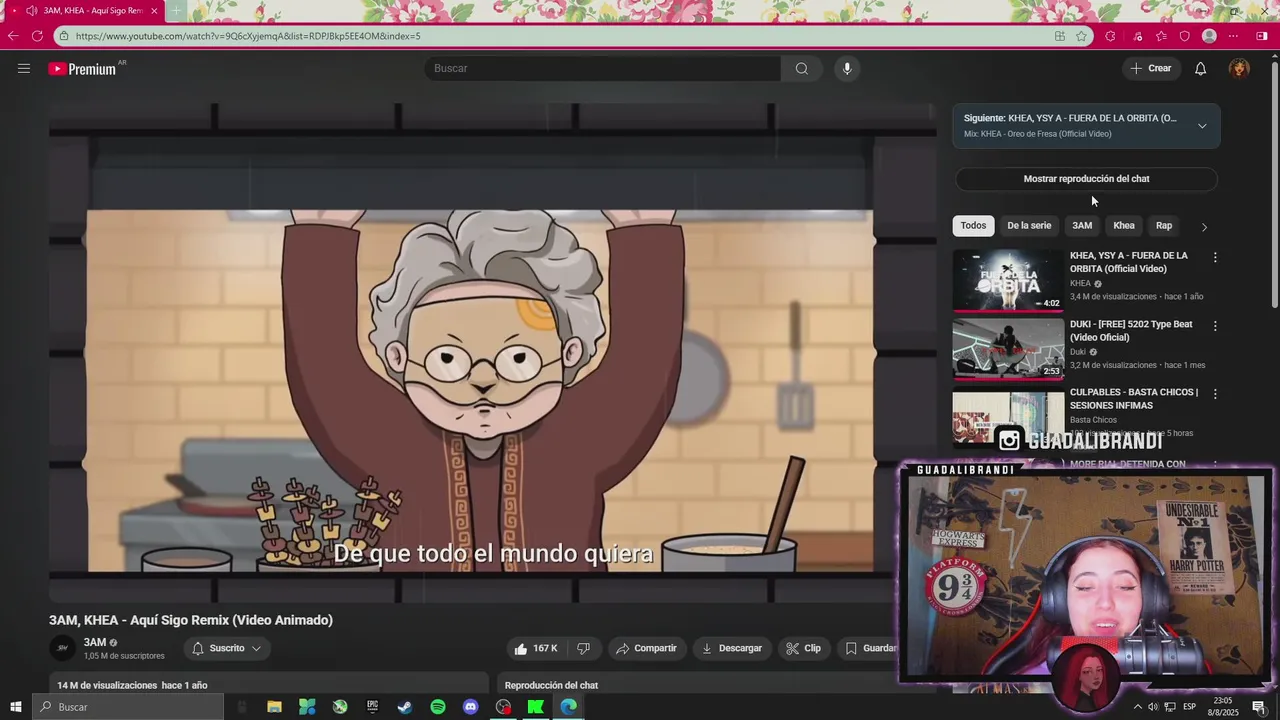The height and width of the screenshot is (720, 1280).
Task: Open the Suscrito subscription dropdown
Action: [x=226, y=648]
